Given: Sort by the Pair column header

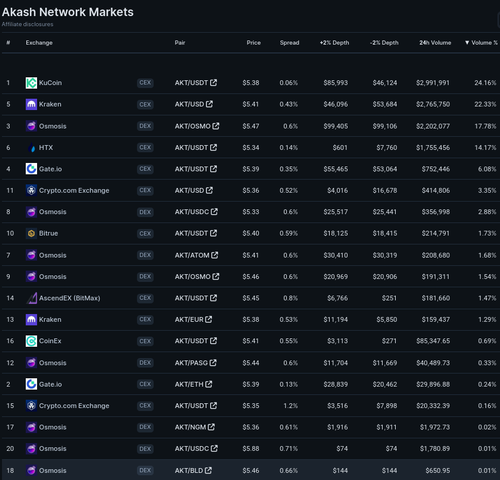Looking at the screenshot, I should (x=180, y=43).
